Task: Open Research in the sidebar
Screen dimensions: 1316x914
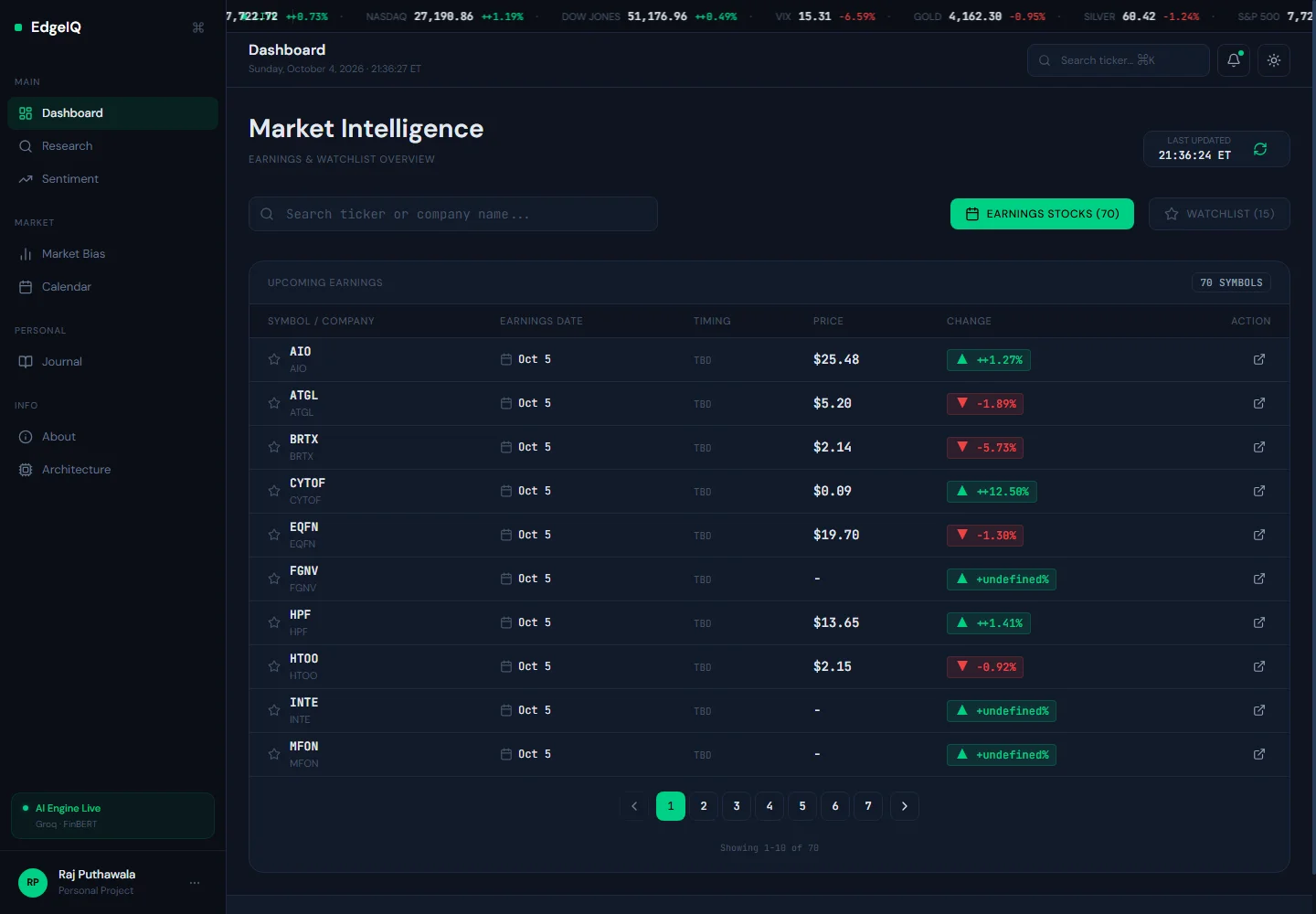Action: coord(112,146)
